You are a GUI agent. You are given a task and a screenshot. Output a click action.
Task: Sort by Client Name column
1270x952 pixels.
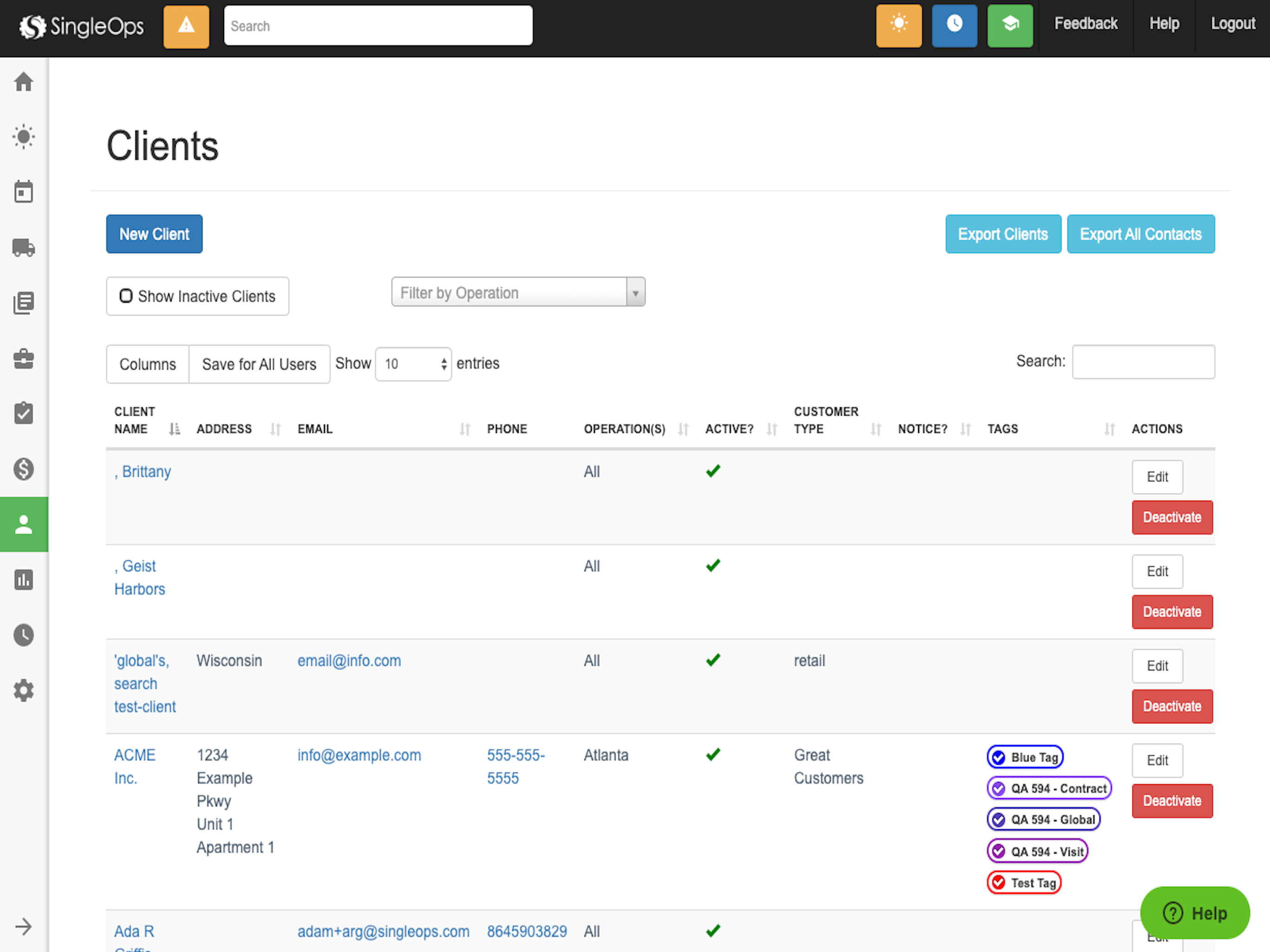coord(146,421)
